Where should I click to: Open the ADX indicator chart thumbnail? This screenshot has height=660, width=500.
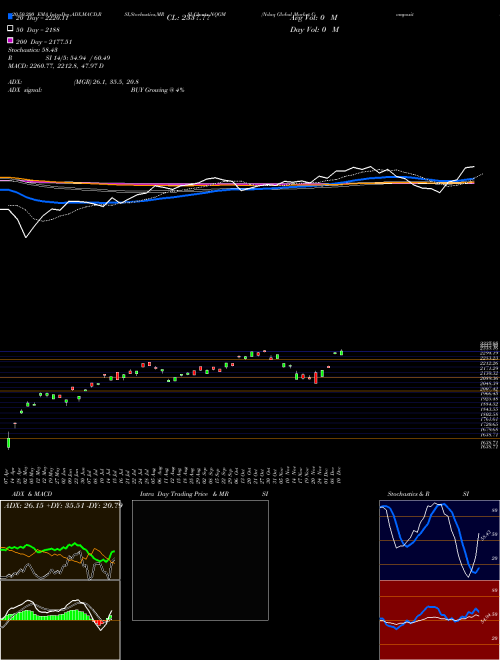[60, 540]
